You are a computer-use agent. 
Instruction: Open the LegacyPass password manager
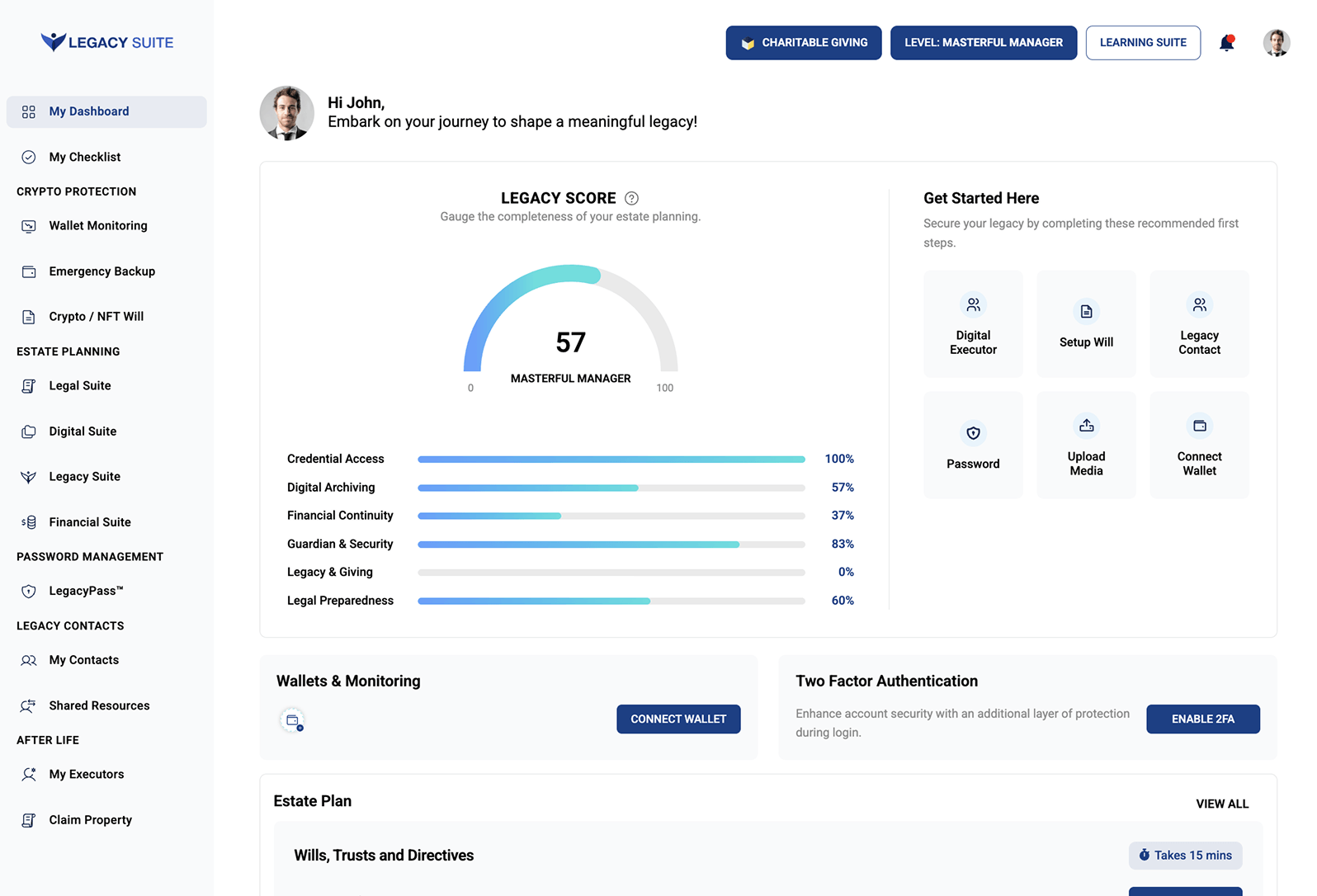pos(86,591)
